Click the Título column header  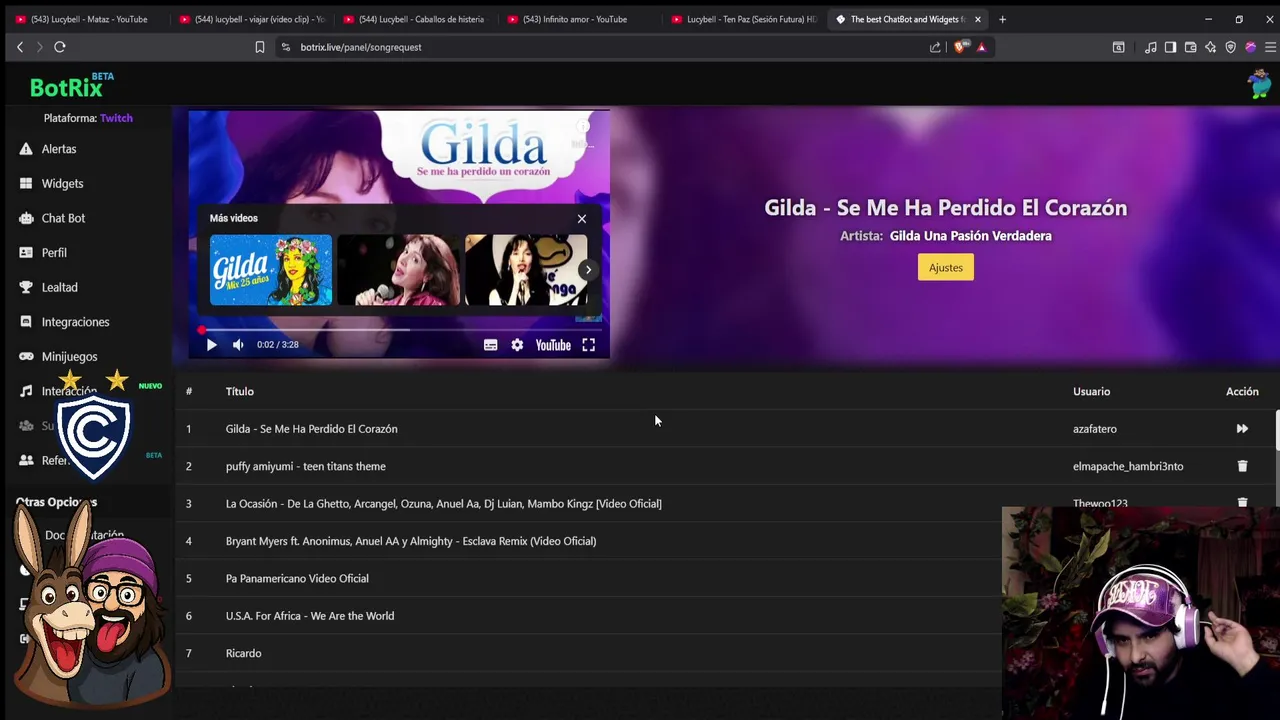pyautogui.click(x=240, y=391)
